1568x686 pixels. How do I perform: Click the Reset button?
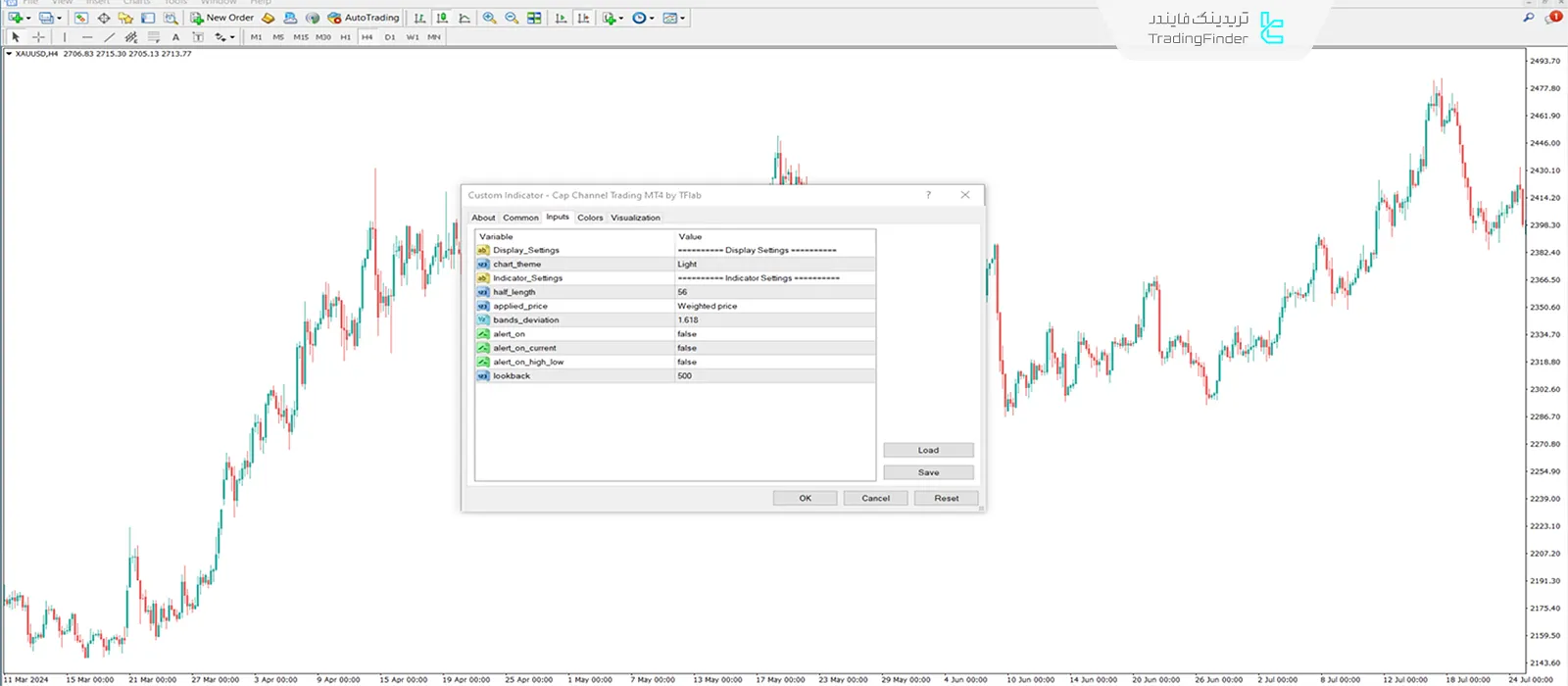click(946, 498)
